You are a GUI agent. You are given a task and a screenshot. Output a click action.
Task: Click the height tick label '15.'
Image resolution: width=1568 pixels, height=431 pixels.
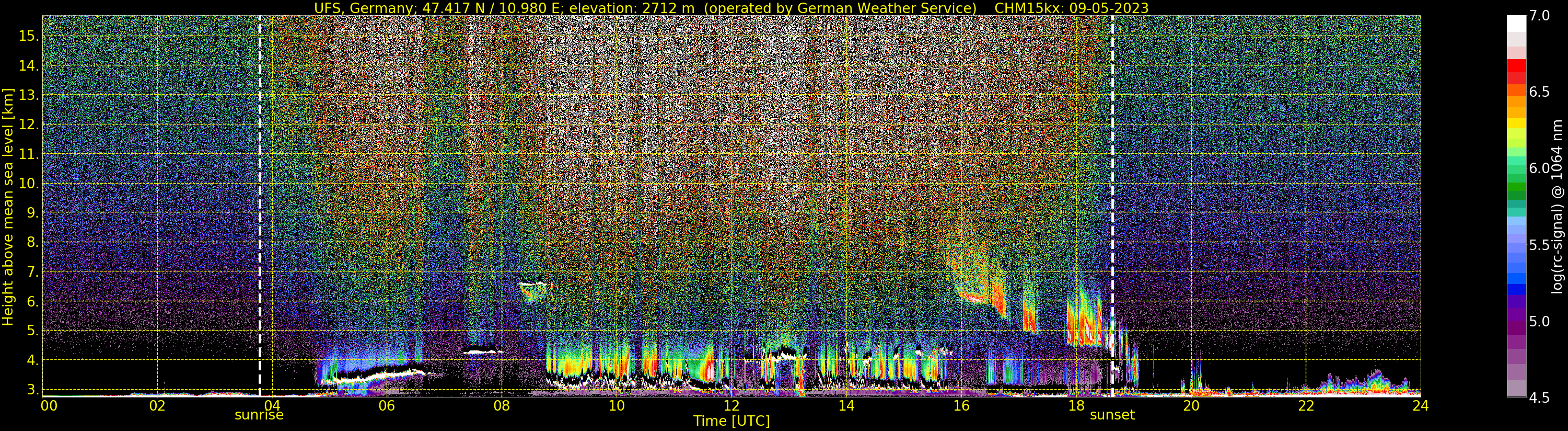click(x=29, y=36)
